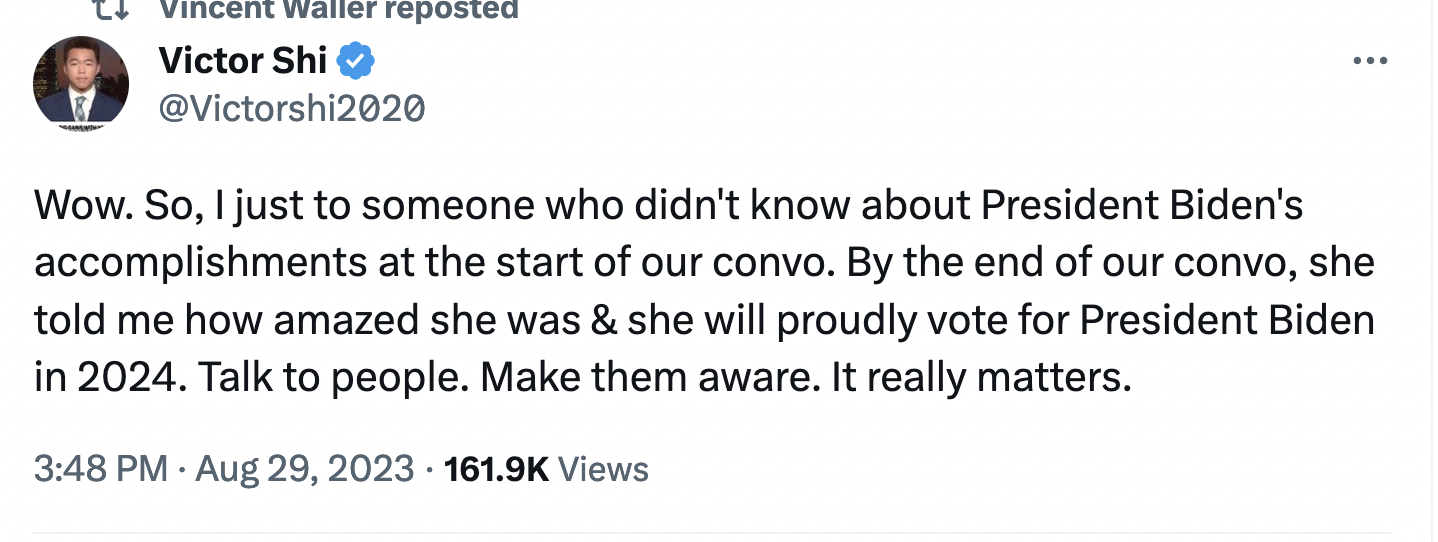The width and height of the screenshot is (1438, 542).
Task: Click "in 2024." in the last line
Action: point(106,379)
